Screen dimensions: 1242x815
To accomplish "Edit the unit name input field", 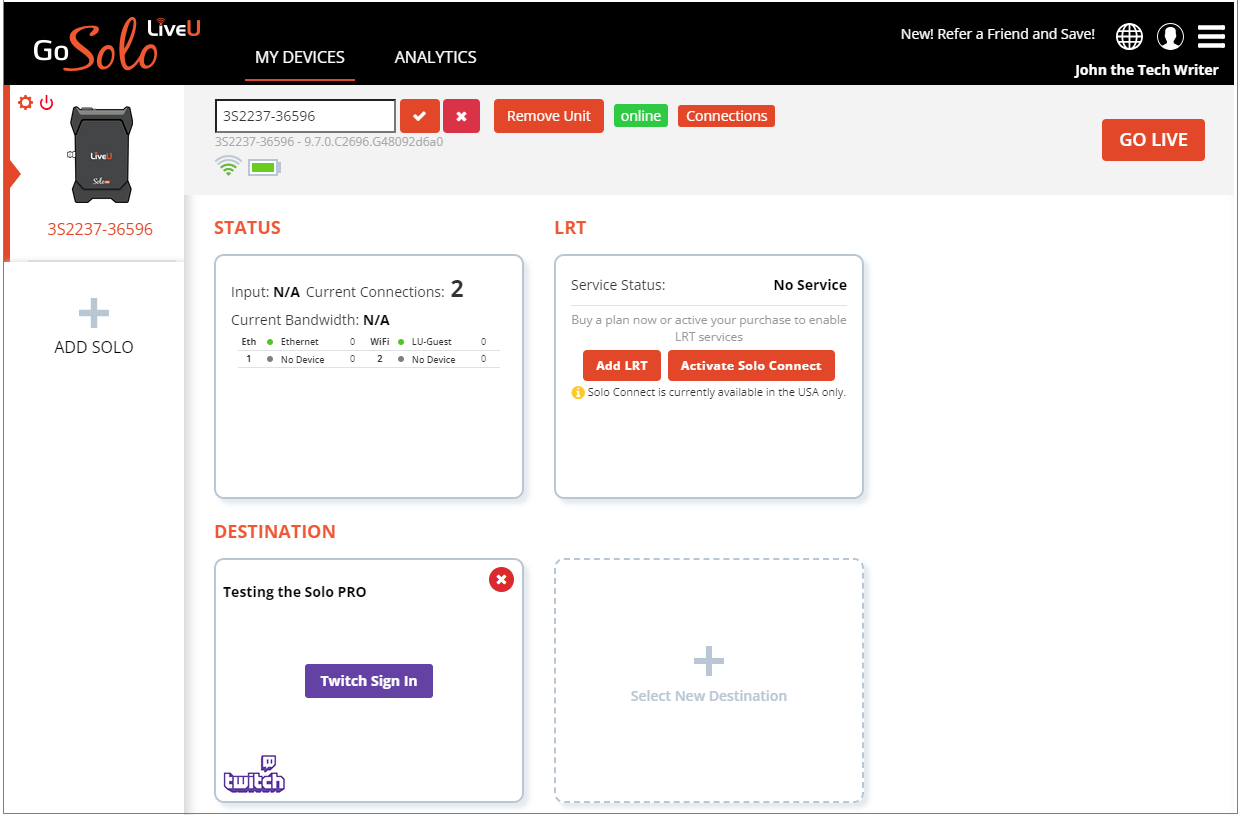I will pos(305,116).
